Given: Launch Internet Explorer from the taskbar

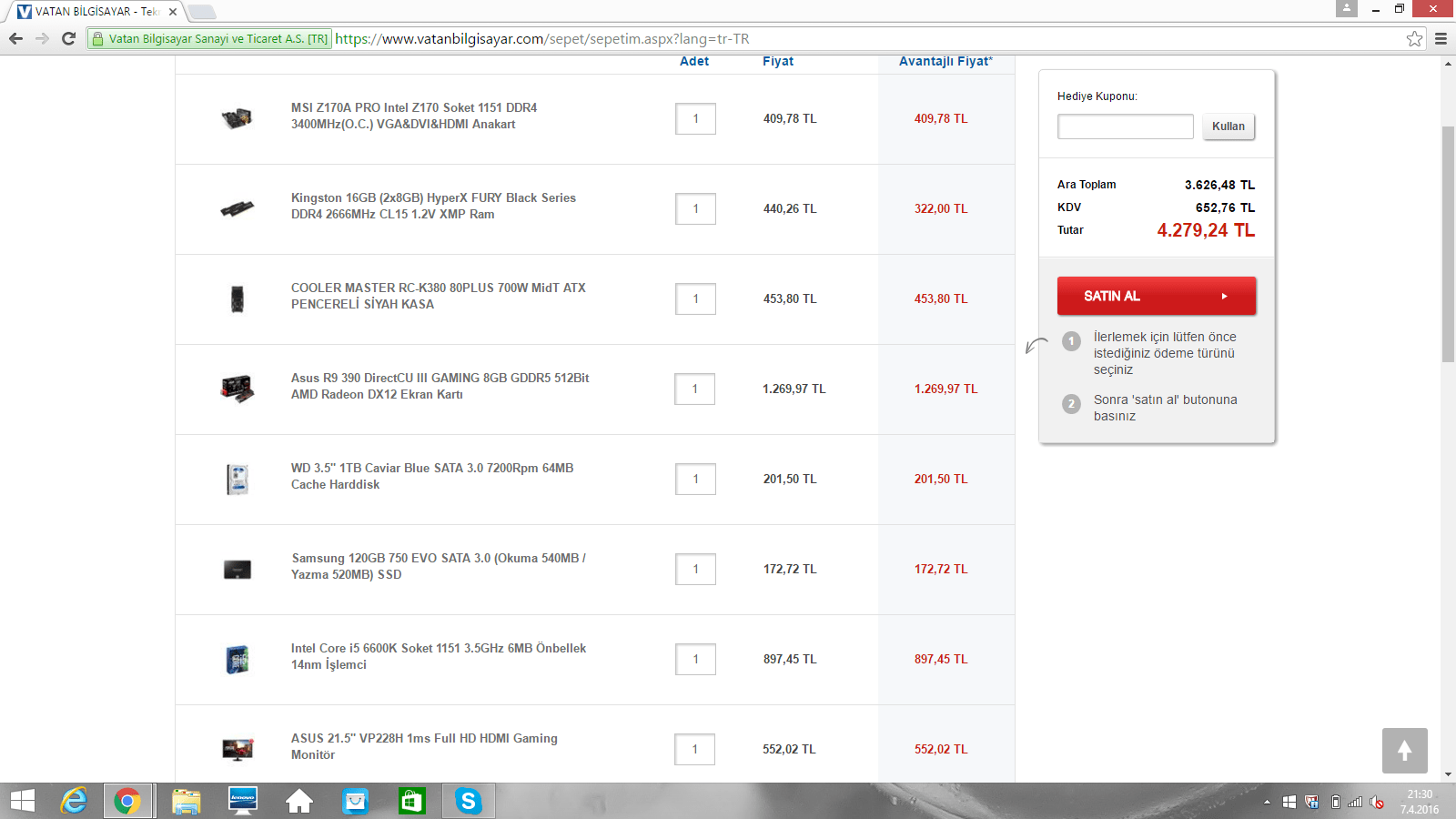Looking at the screenshot, I should tap(74, 801).
